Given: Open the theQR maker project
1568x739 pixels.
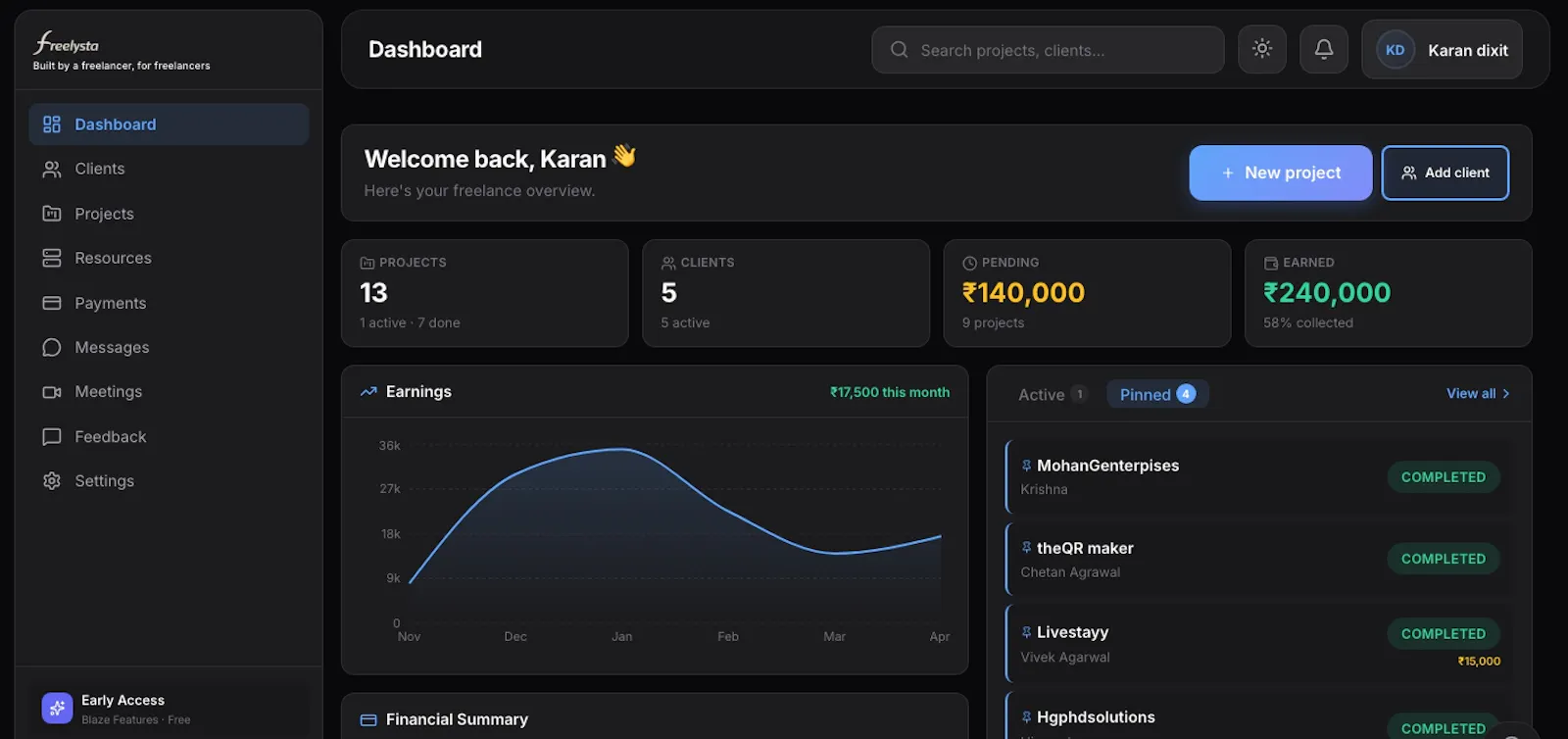Looking at the screenshot, I should pyautogui.click(x=1258, y=559).
